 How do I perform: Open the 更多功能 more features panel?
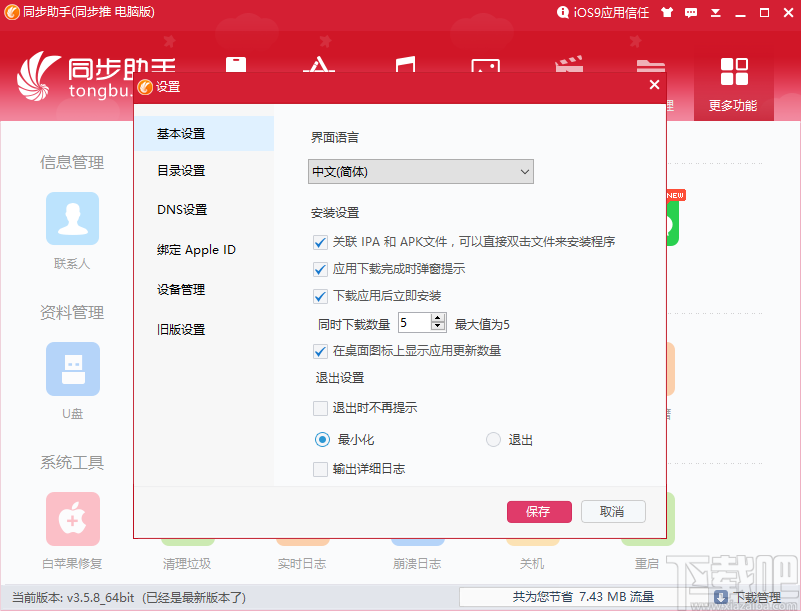(734, 85)
